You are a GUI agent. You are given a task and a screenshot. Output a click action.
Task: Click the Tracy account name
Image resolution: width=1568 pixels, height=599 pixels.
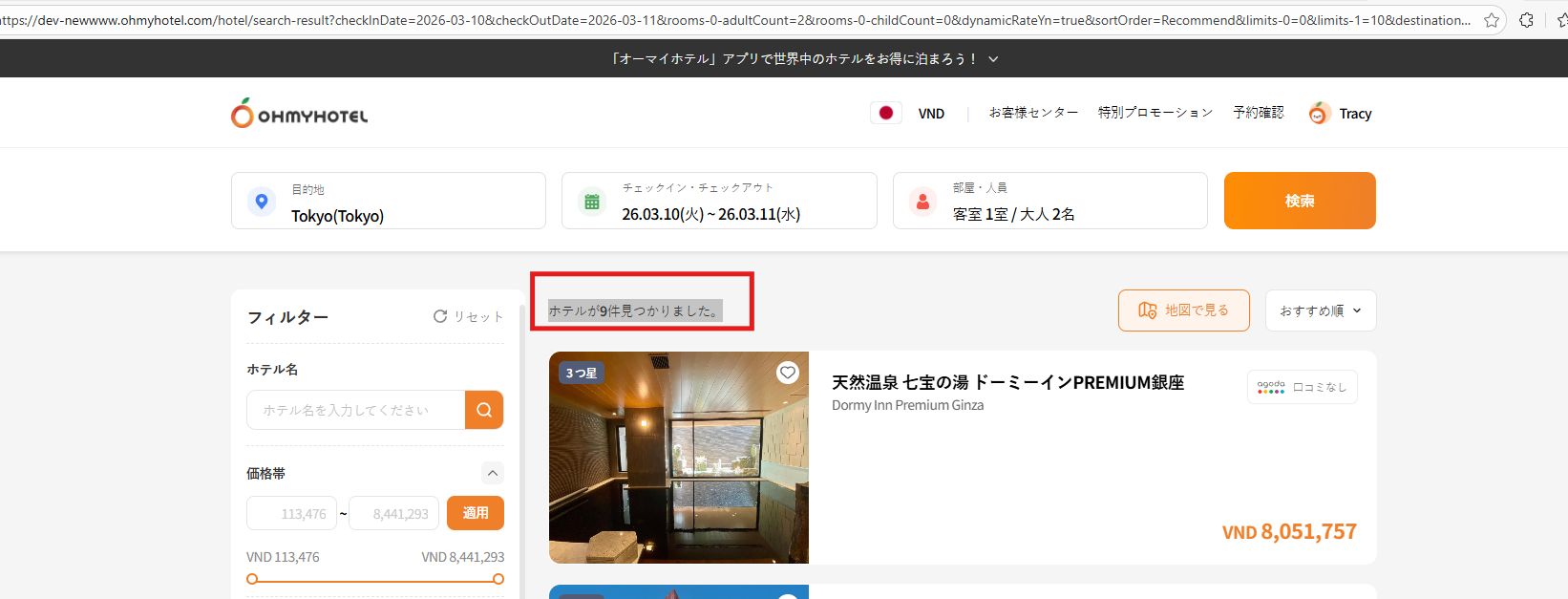[1355, 114]
